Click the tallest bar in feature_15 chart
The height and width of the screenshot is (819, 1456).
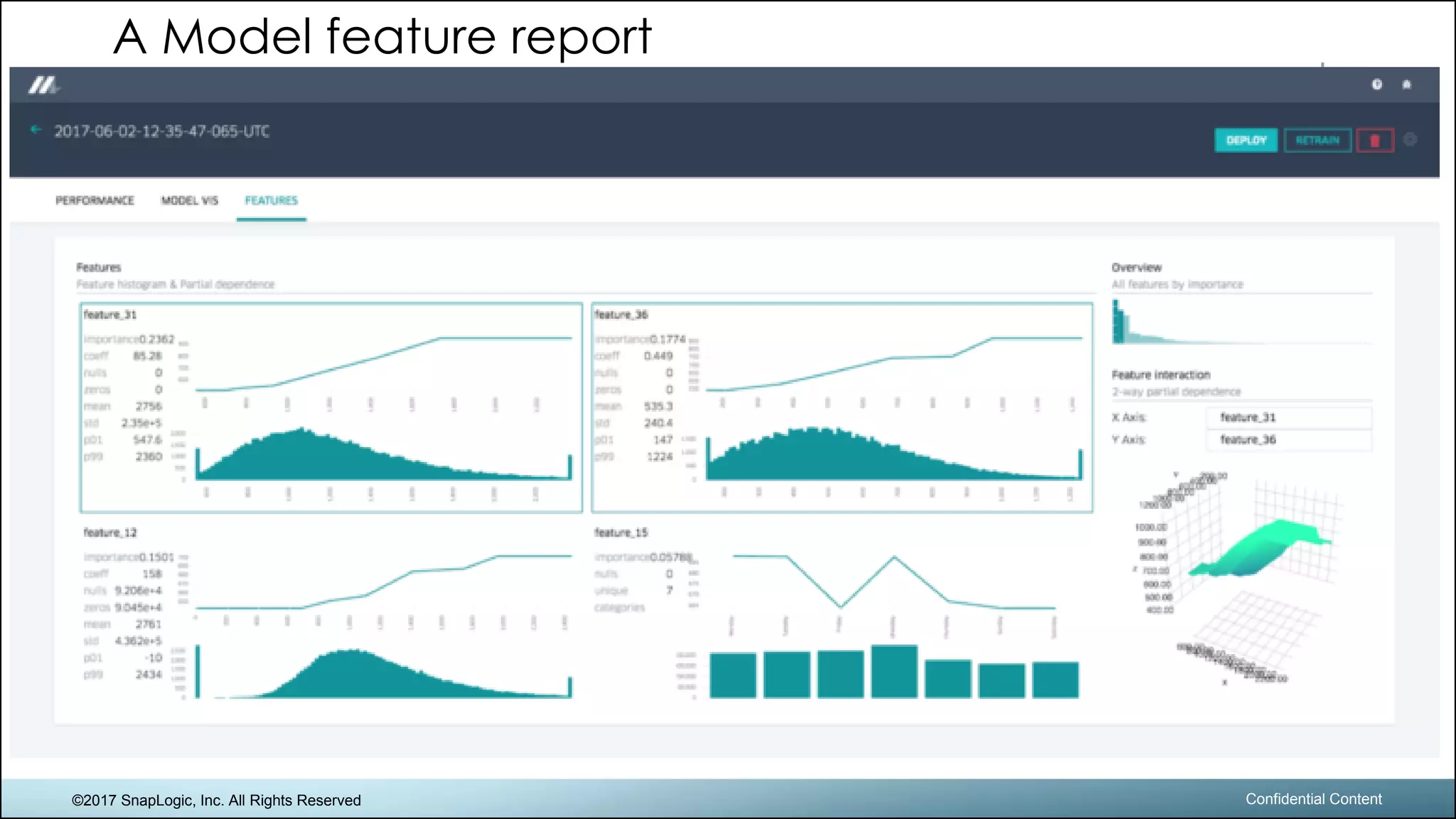[894, 671]
